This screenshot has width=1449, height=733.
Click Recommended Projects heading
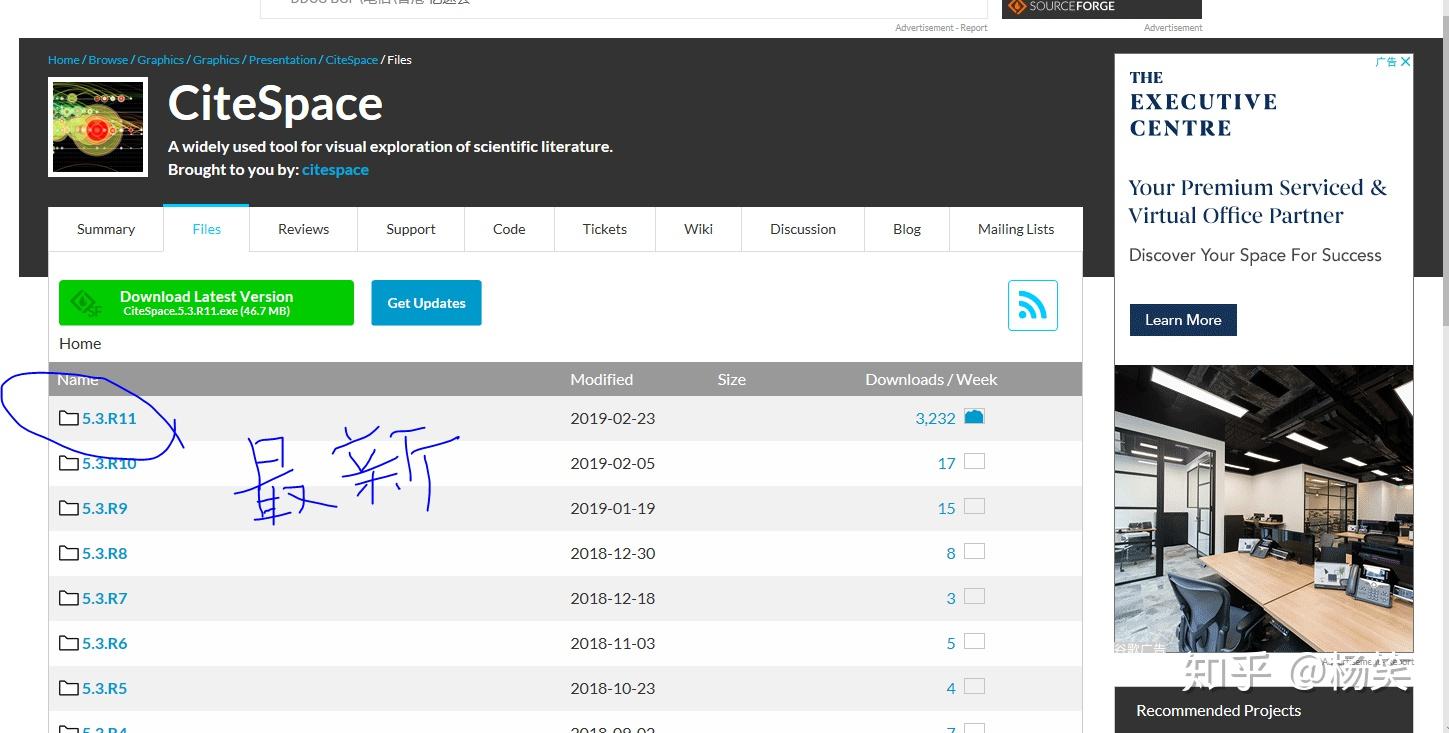pyautogui.click(x=1218, y=710)
